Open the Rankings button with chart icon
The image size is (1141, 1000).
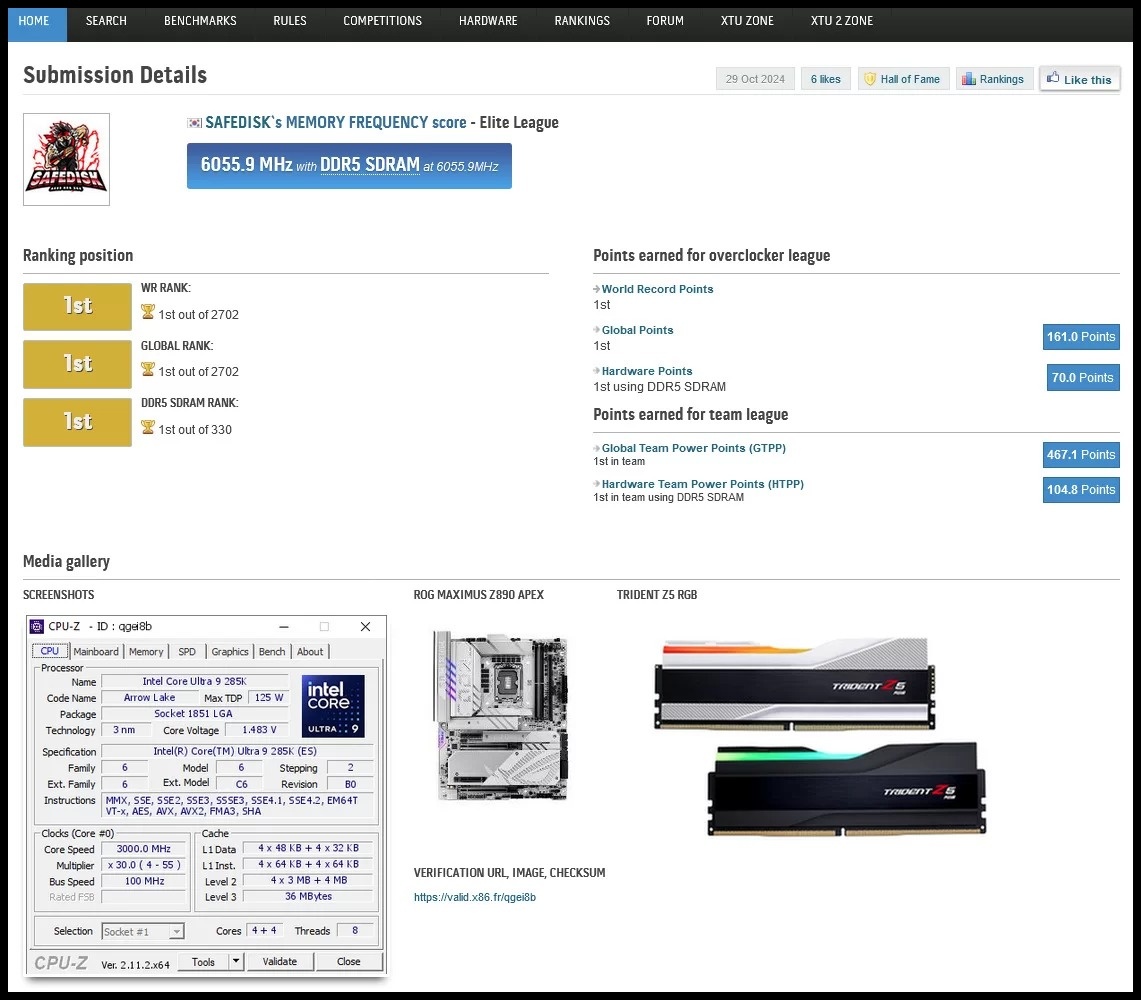tap(994, 79)
